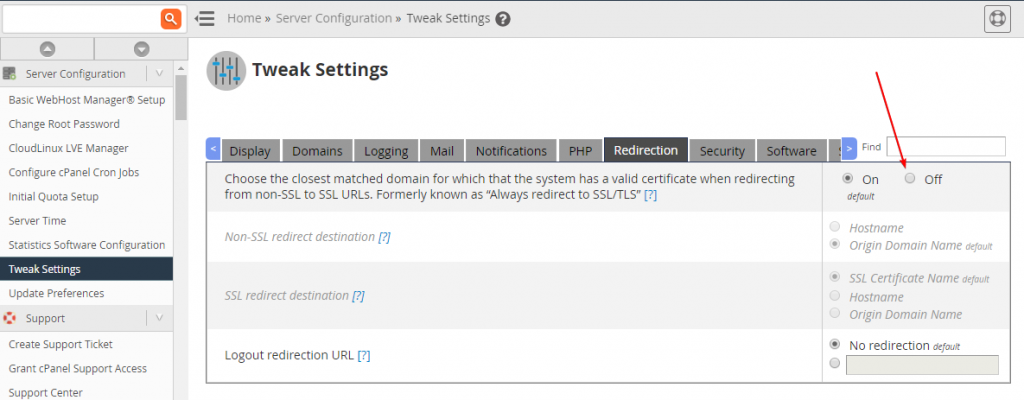1024x400 pixels.
Task: Select On radio for SSL redirect option
Action: pyautogui.click(x=848, y=178)
